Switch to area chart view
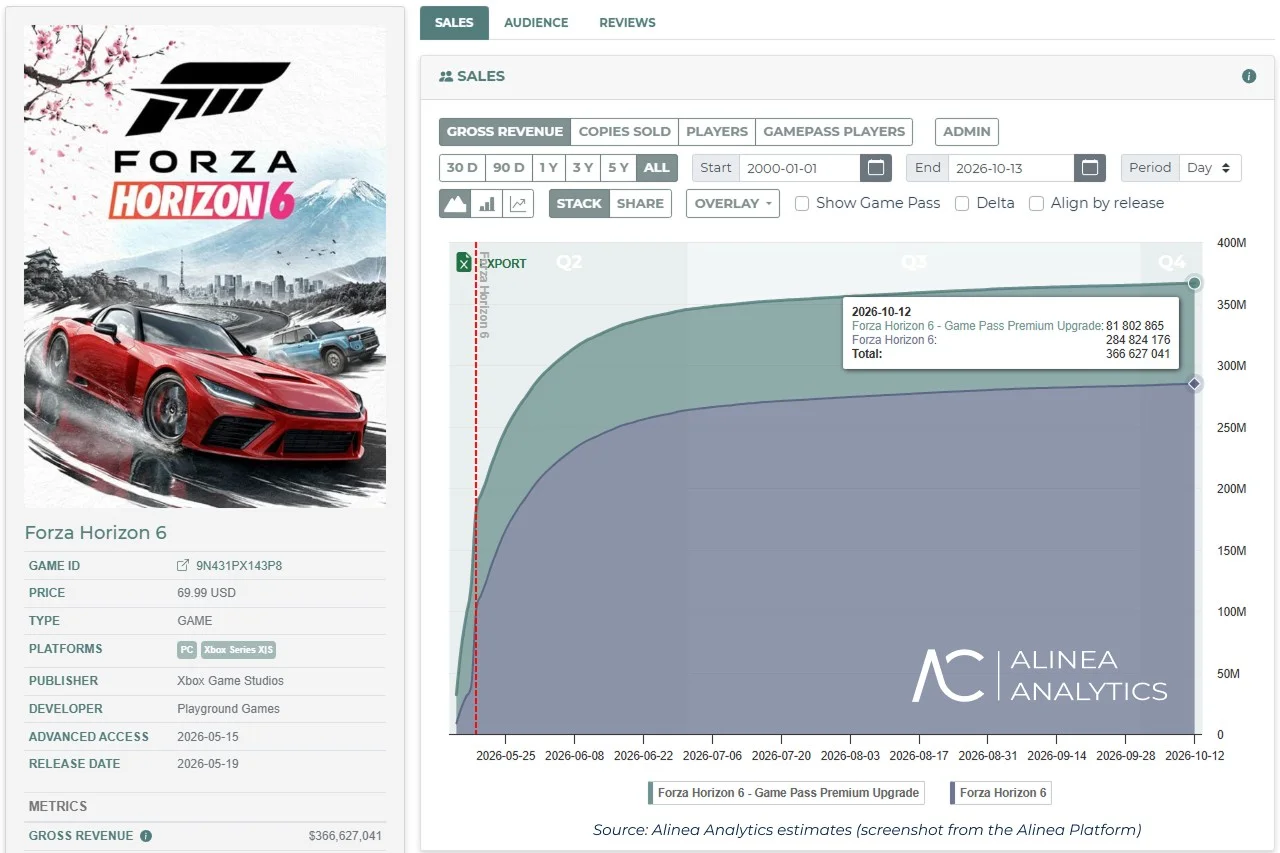 coord(455,203)
